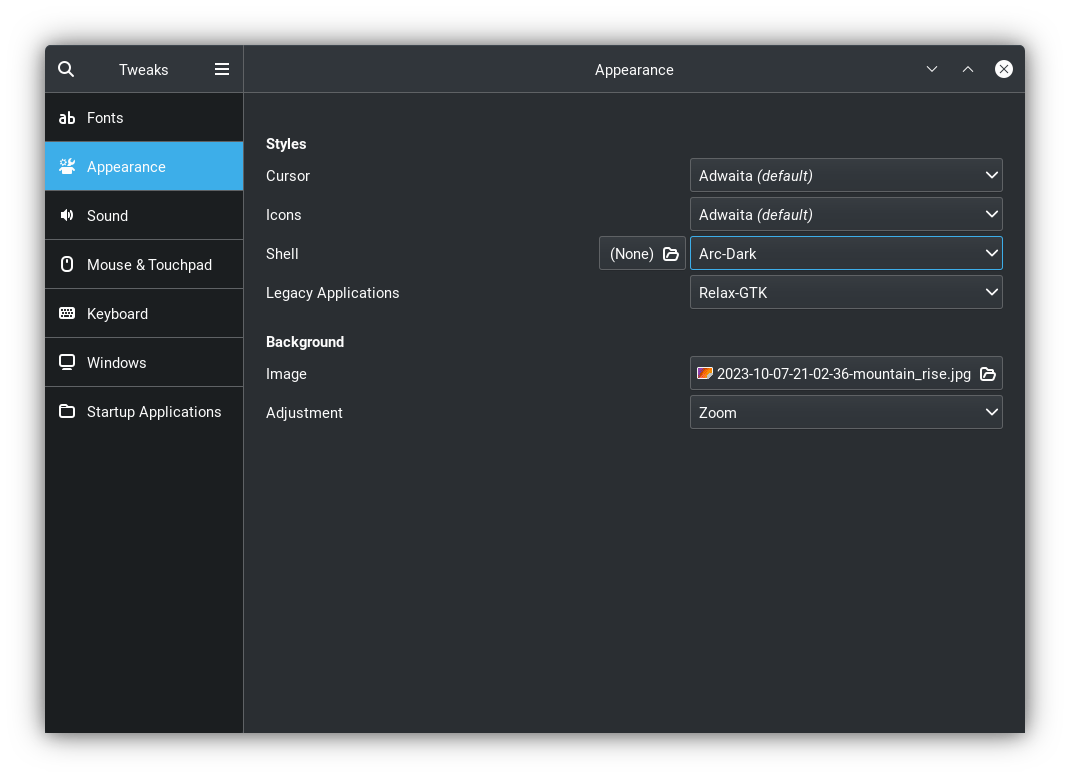This screenshot has width=1070, height=778.
Task: Click the background image file chooser button
Action: (846, 373)
